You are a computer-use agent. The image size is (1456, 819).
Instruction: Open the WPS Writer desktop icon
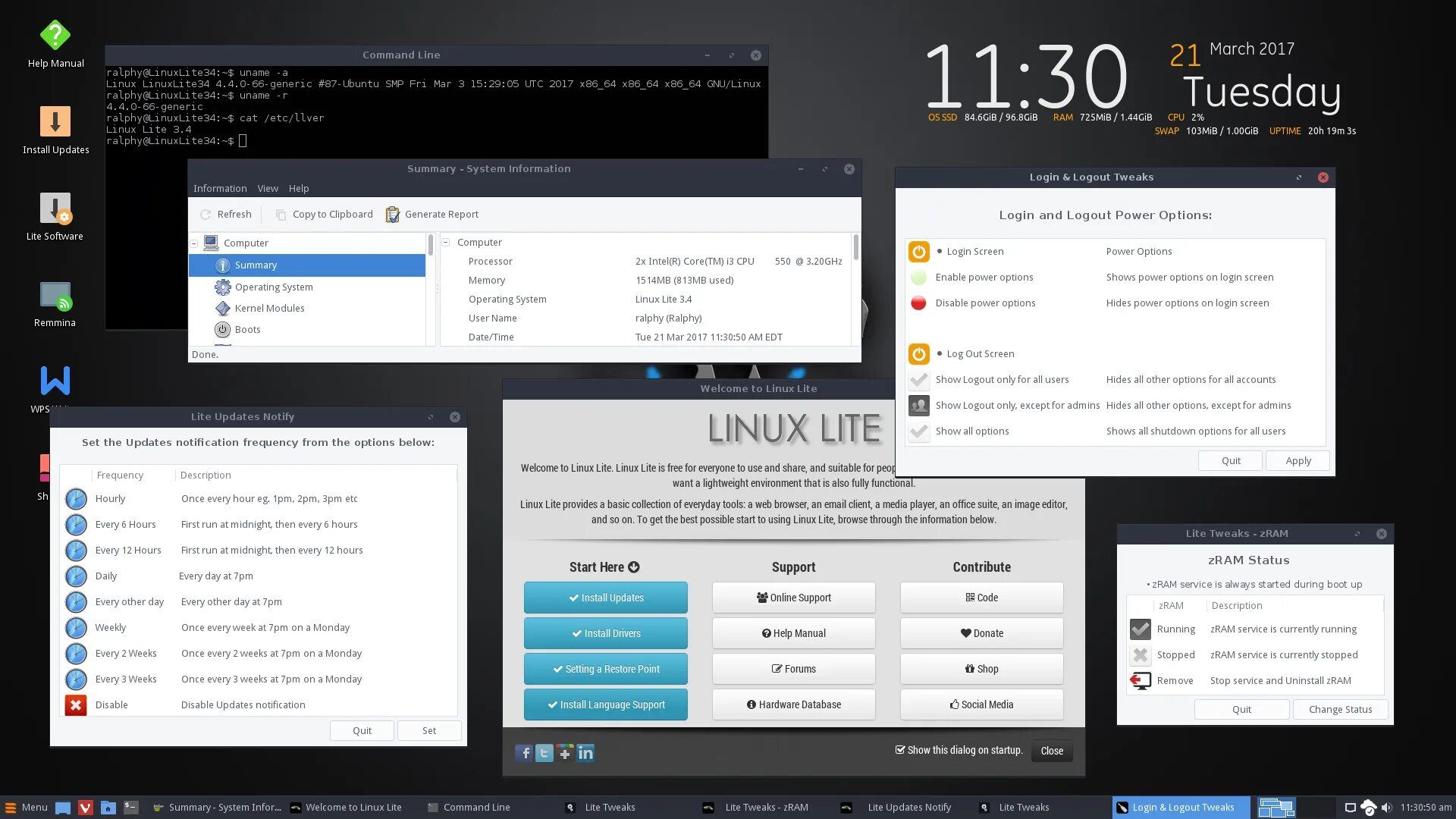(x=55, y=388)
